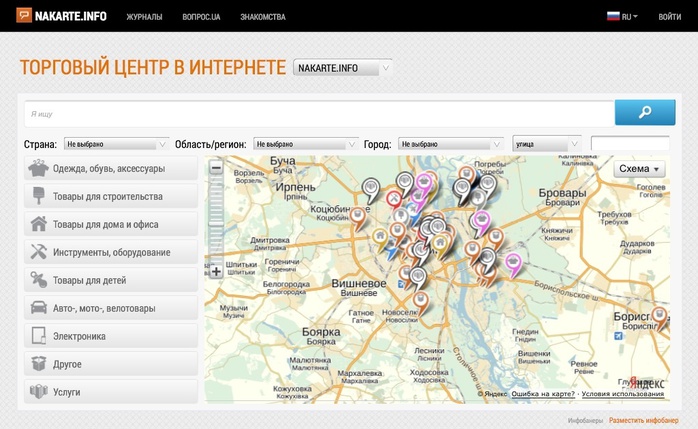This screenshot has width=698, height=429.
Task: Click the 'Авто-, мото-, велотовары' button
Action: tap(111, 308)
